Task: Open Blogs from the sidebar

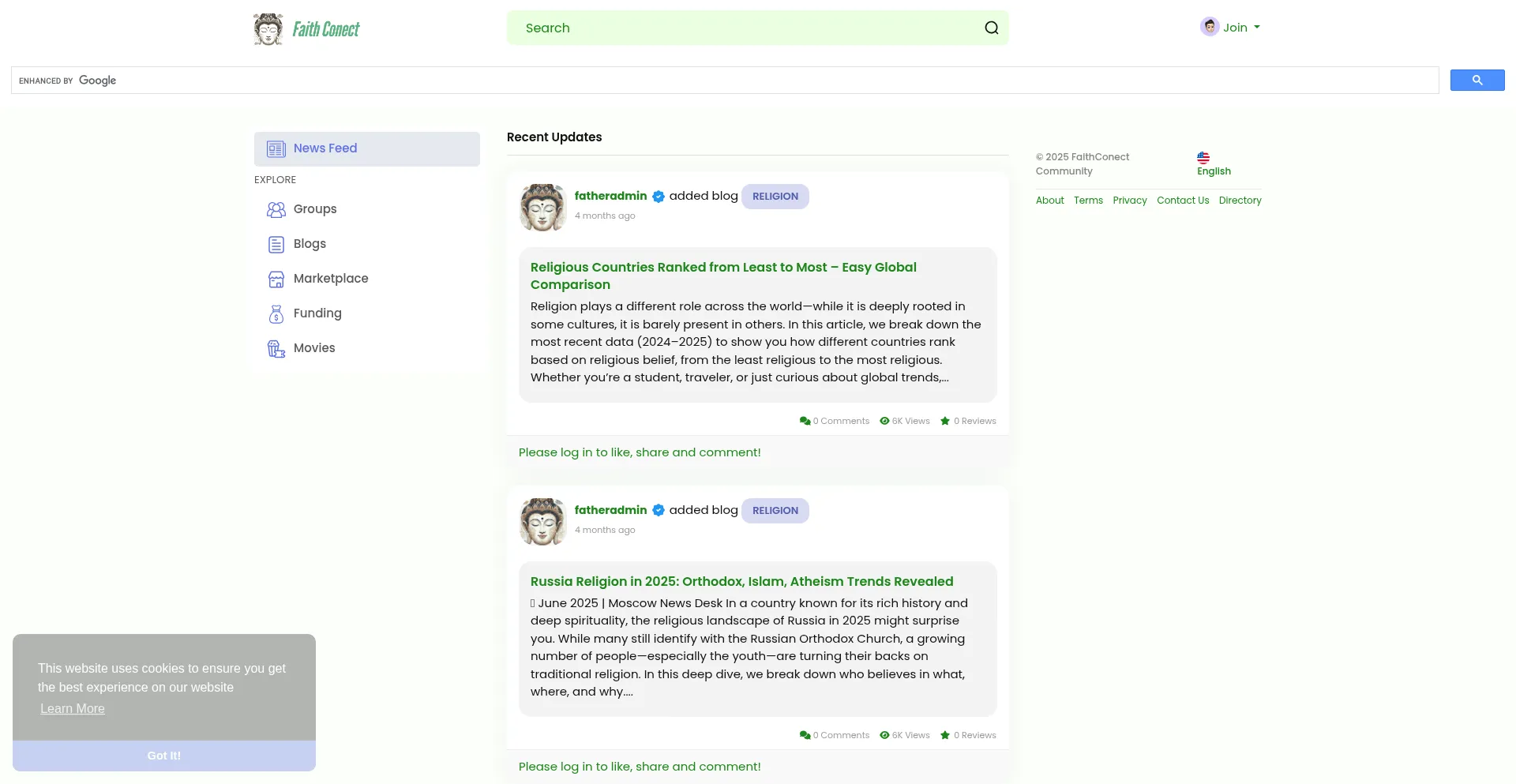Action: pos(309,244)
